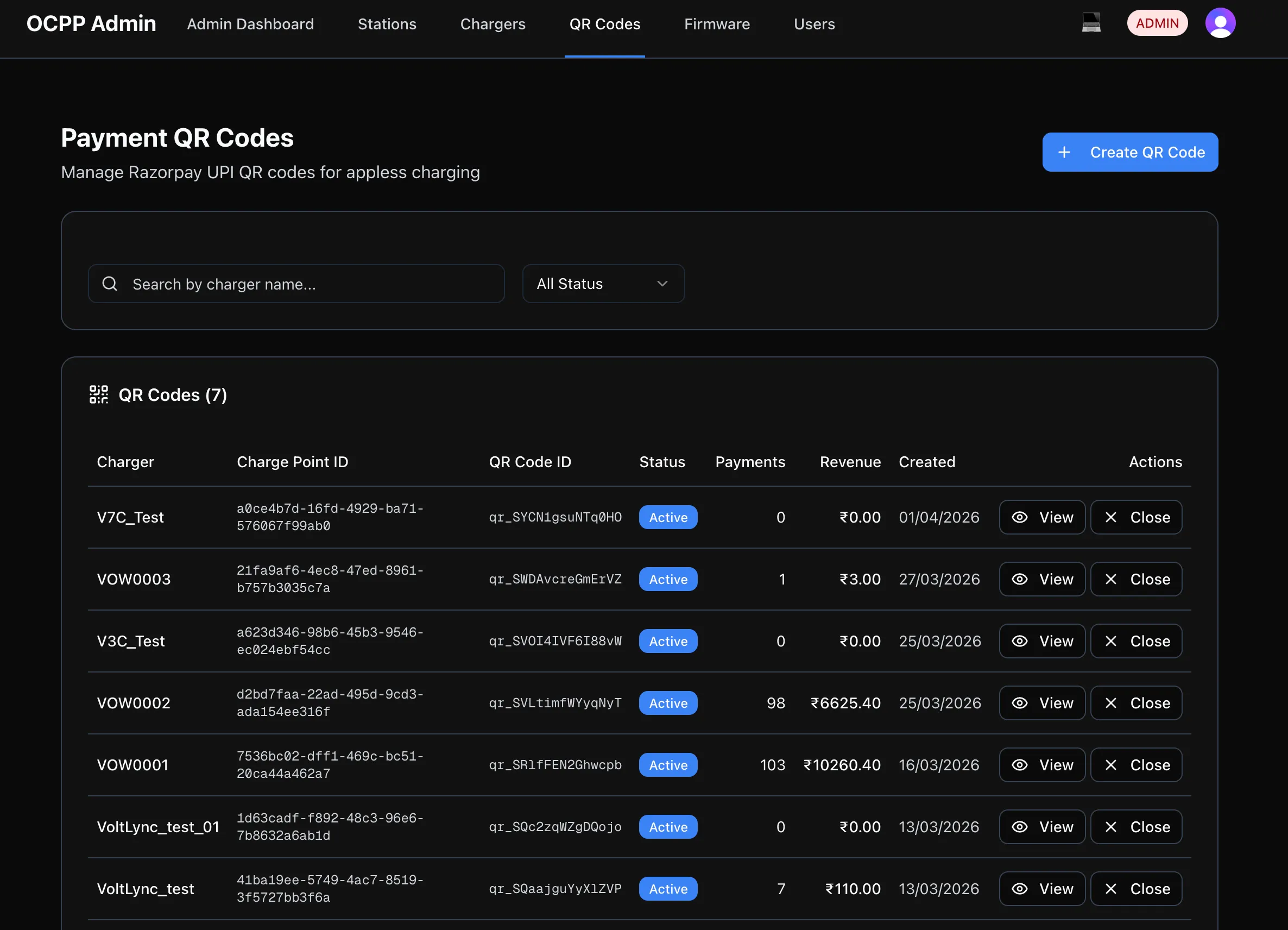Close QR code for VoltLync_test_01
This screenshot has width=1288, height=930.
click(1136, 827)
